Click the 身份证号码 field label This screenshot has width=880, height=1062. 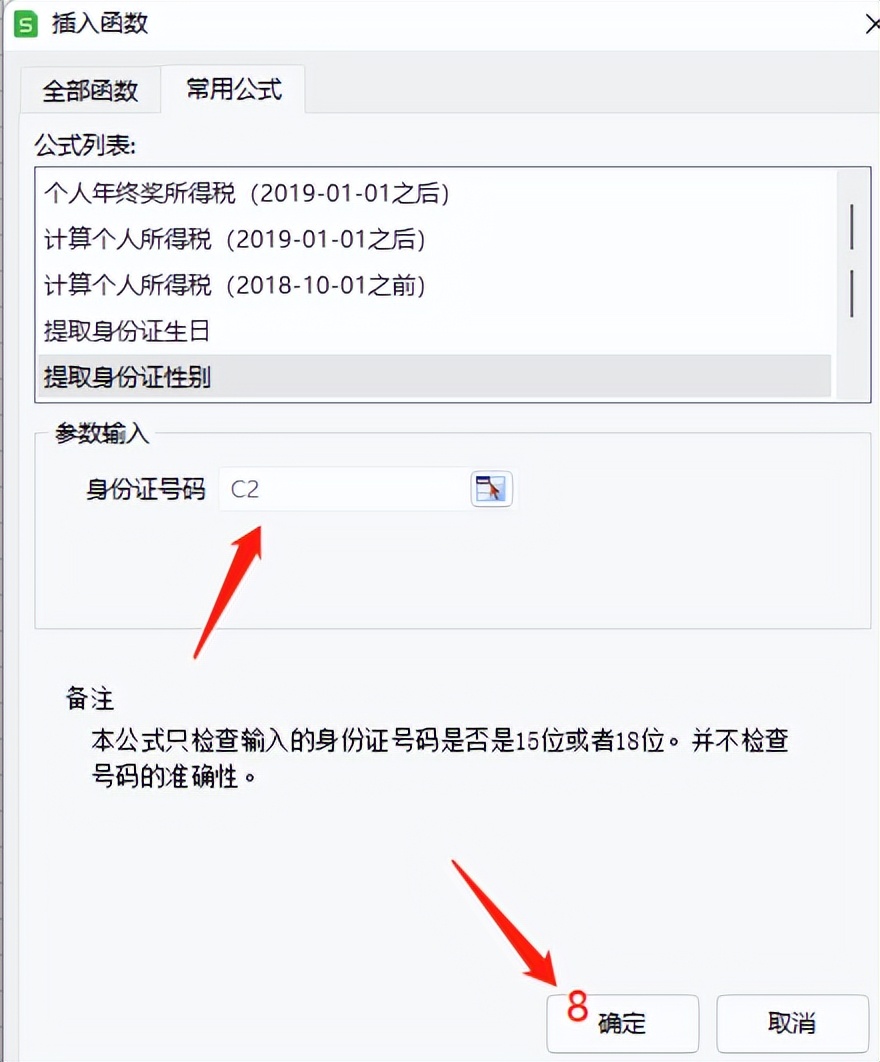point(146,488)
